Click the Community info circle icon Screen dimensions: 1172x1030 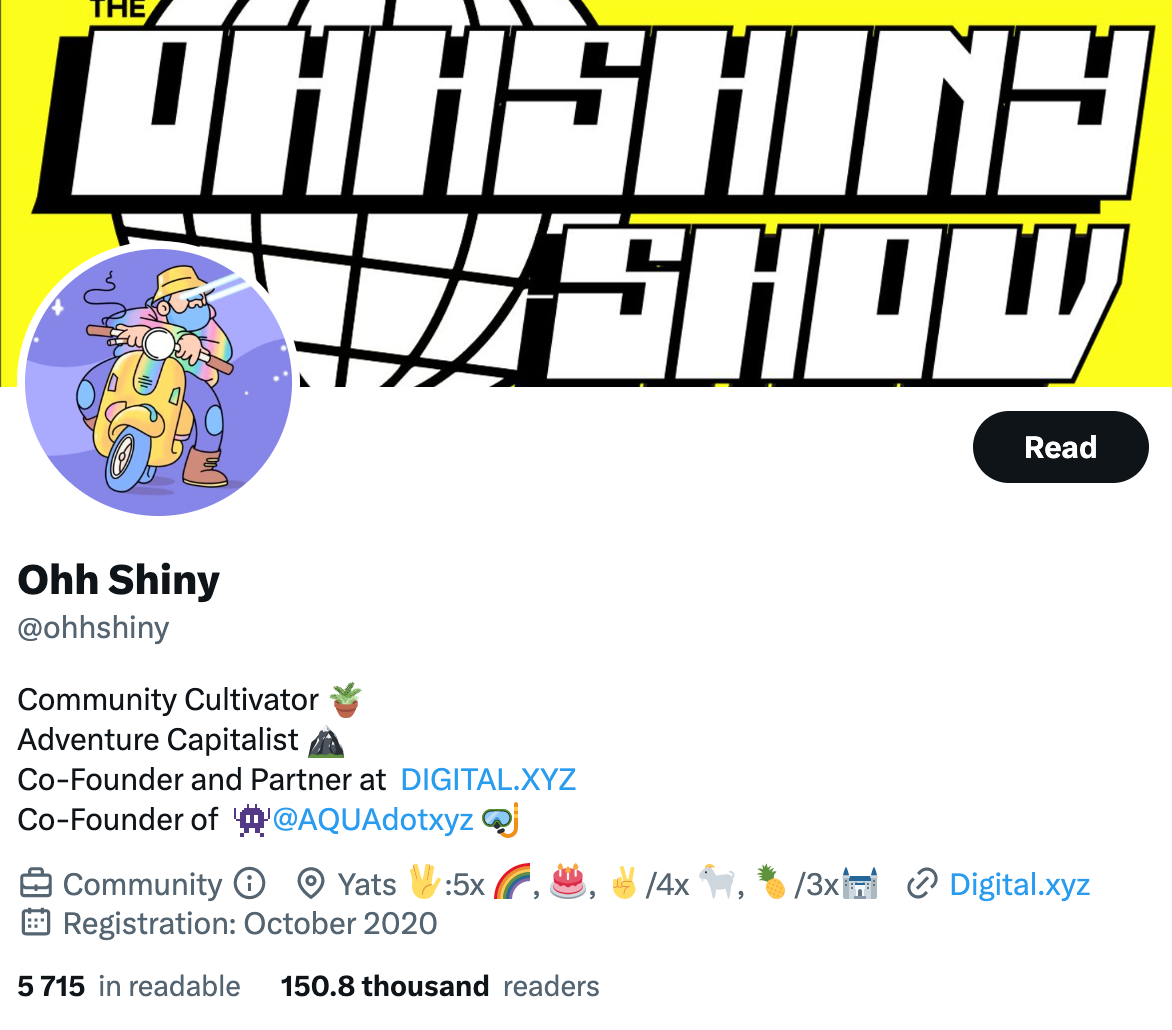click(250, 883)
